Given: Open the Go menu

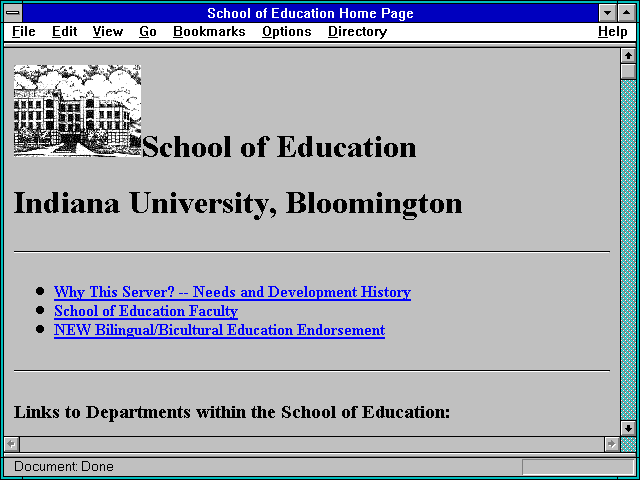Looking at the screenshot, I should coord(147,31).
